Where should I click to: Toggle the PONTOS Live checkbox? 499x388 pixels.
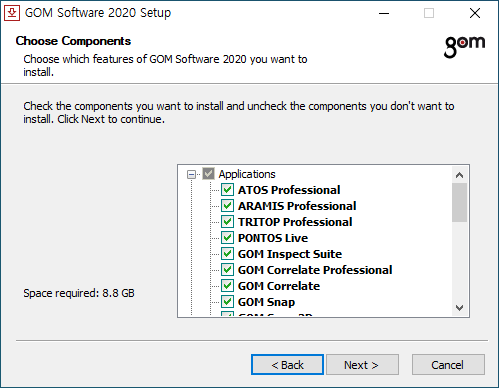pos(228,238)
